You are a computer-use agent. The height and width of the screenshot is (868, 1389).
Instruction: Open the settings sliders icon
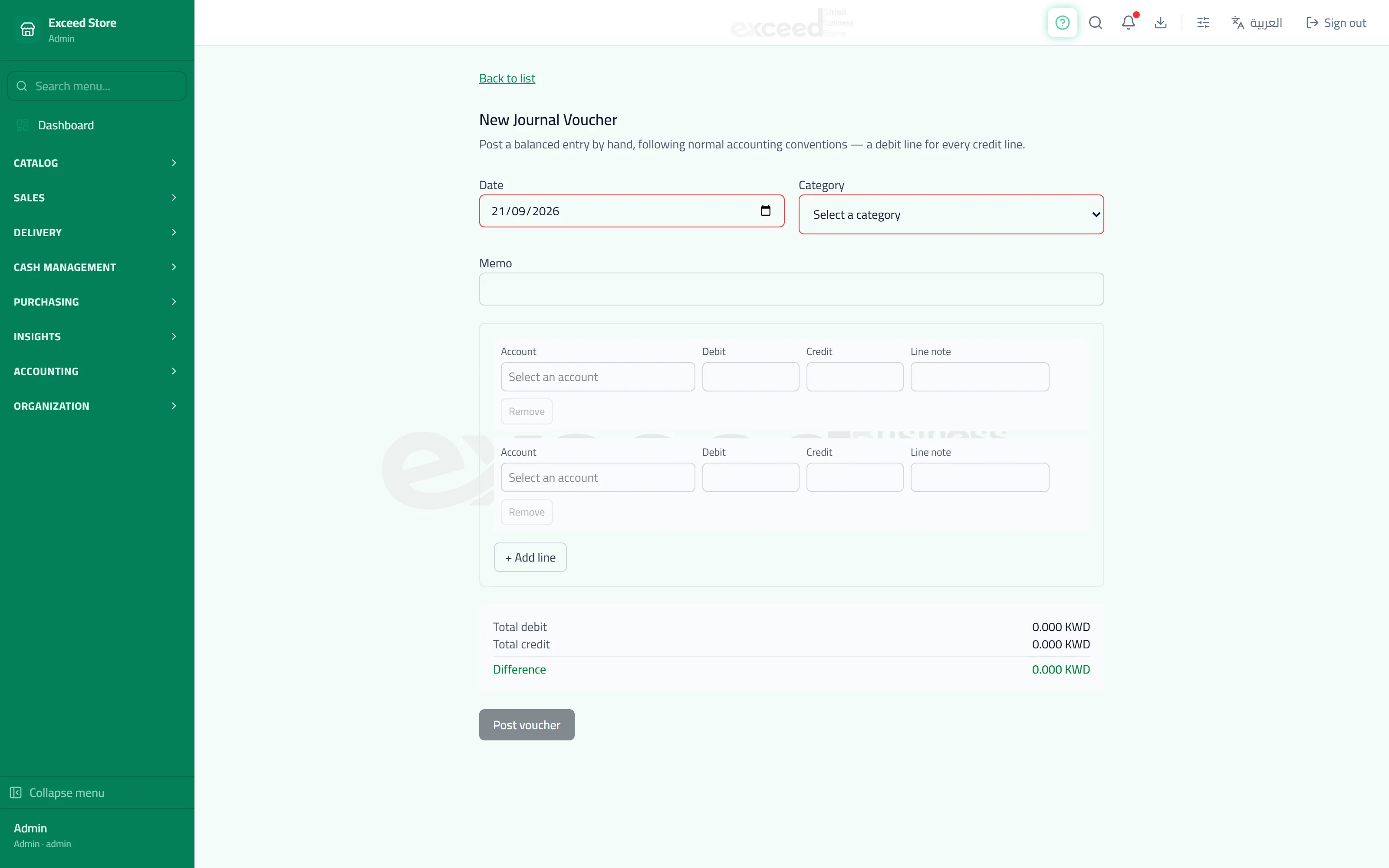[x=1203, y=23]
